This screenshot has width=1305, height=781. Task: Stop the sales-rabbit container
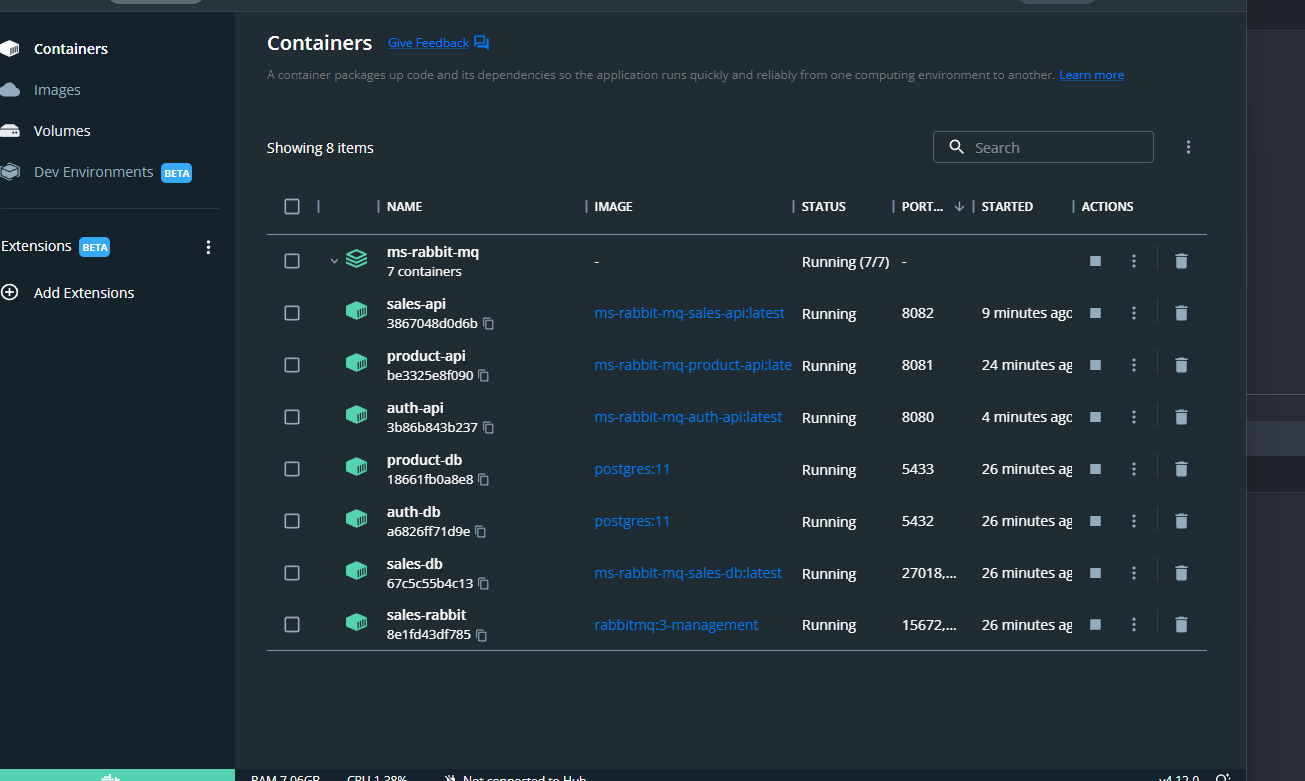click(1095, 624)
